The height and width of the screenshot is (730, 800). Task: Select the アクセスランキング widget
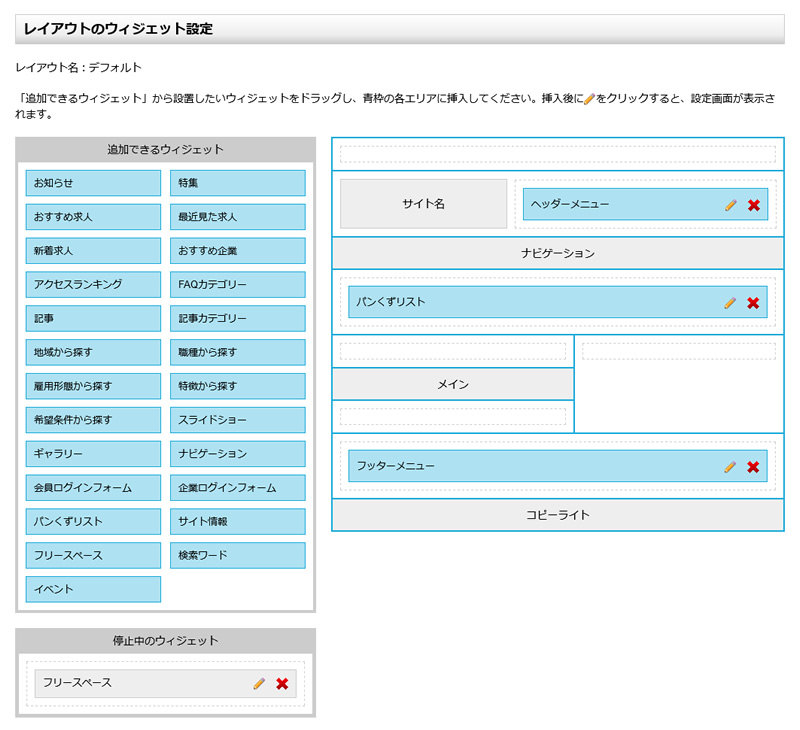[92, 284]
